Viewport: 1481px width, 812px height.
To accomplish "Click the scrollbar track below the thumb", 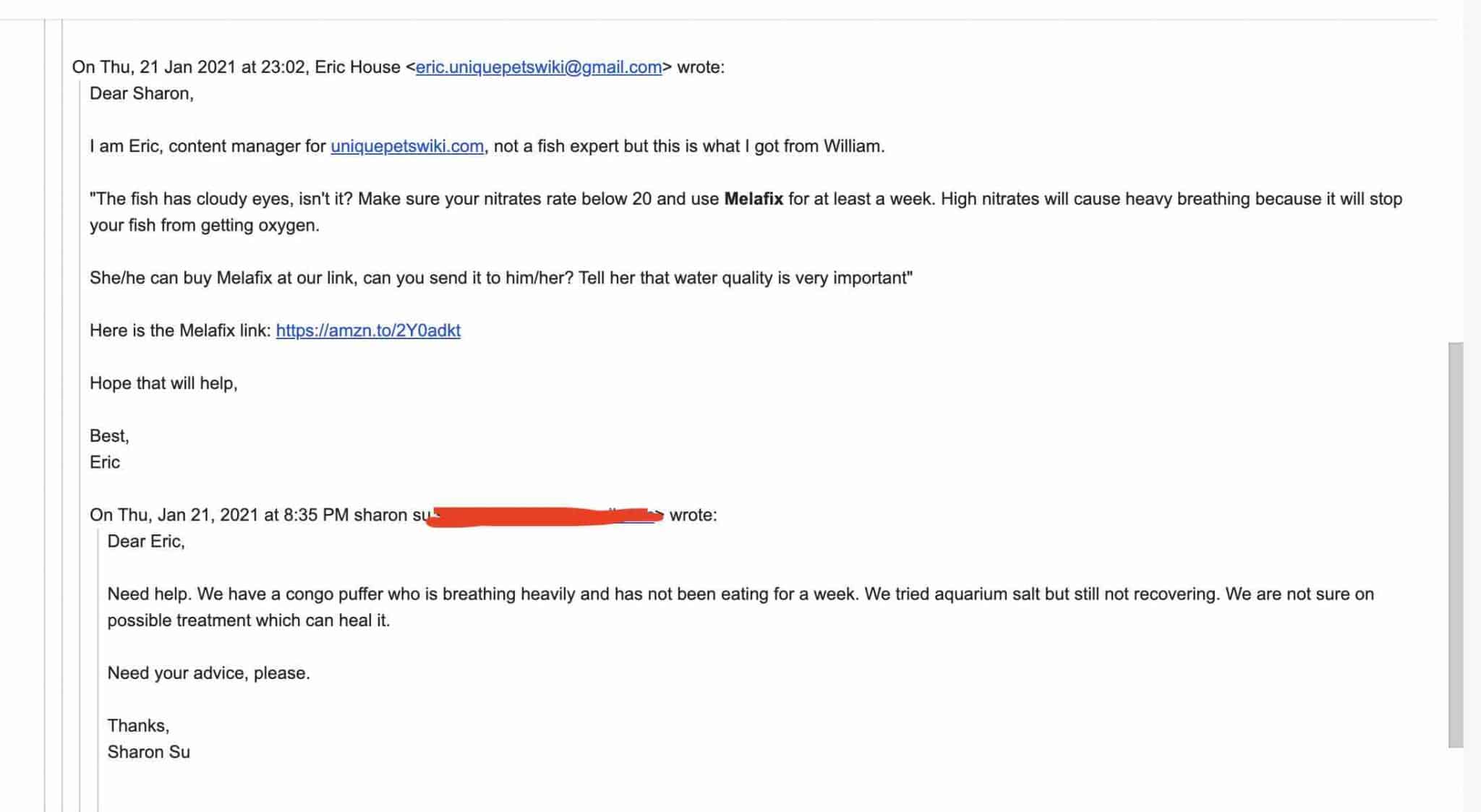I will pos(1456,779).
